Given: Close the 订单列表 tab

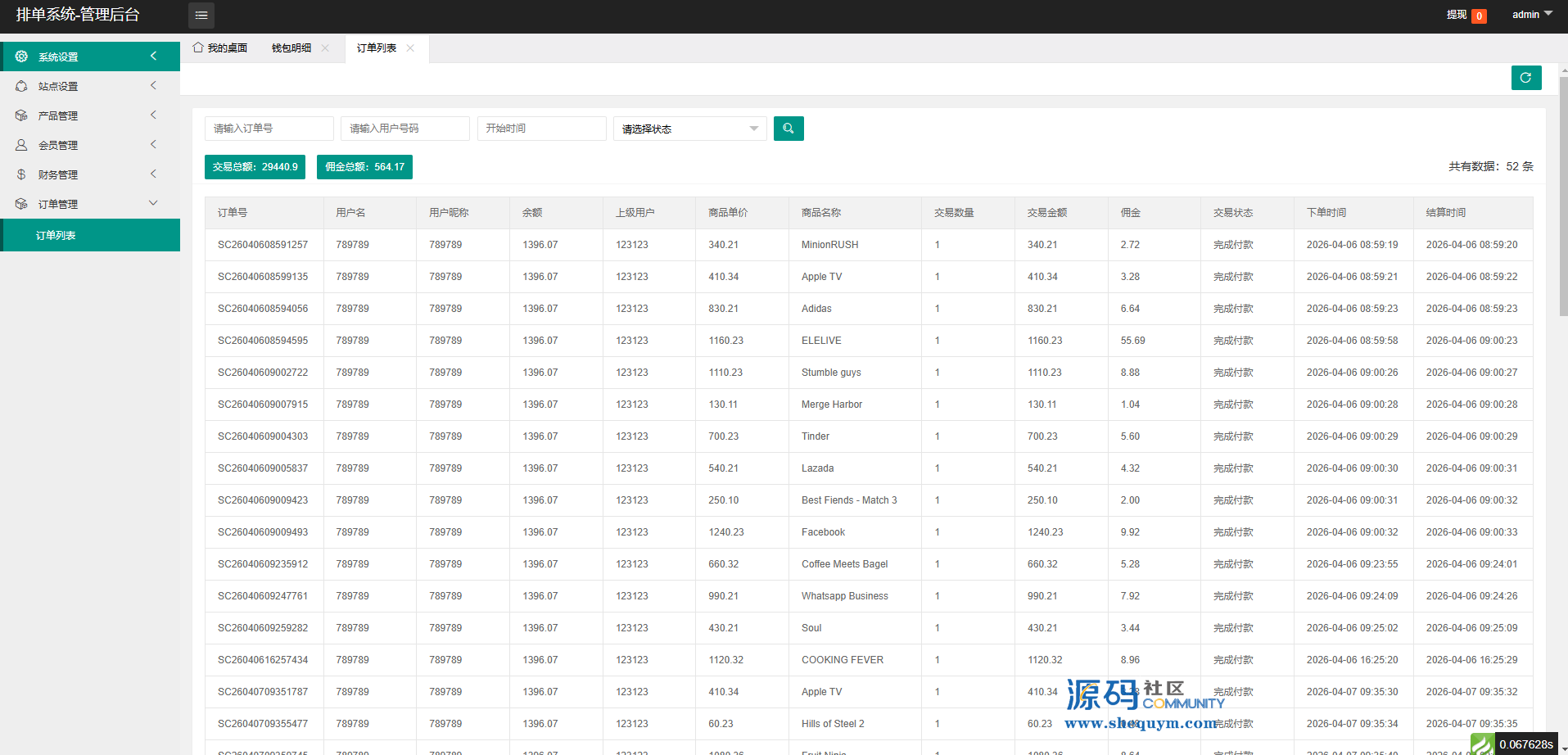Looking at the screenshot, I should 410,48.
